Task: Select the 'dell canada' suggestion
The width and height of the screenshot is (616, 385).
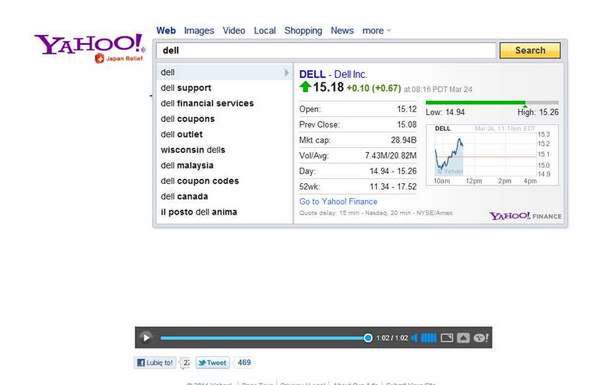Action: [224, 196]
